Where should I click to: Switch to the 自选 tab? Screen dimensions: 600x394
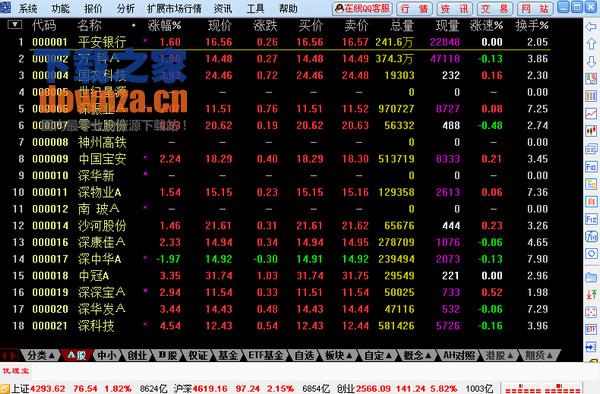pos(304,355)
